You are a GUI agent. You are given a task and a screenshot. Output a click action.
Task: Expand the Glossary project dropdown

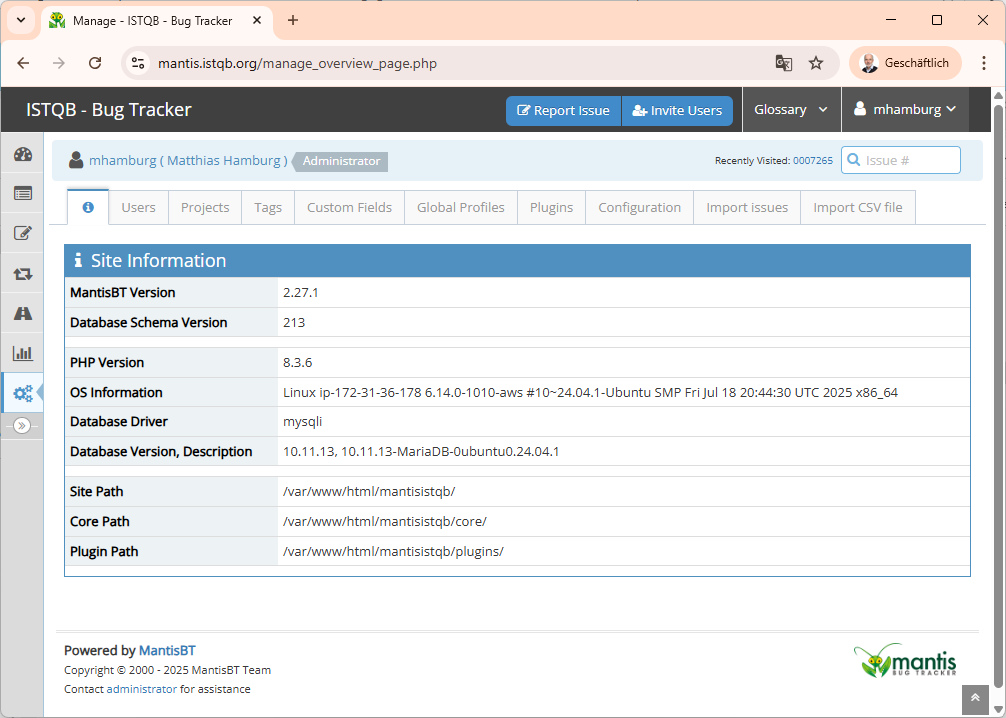coord(791,110)
